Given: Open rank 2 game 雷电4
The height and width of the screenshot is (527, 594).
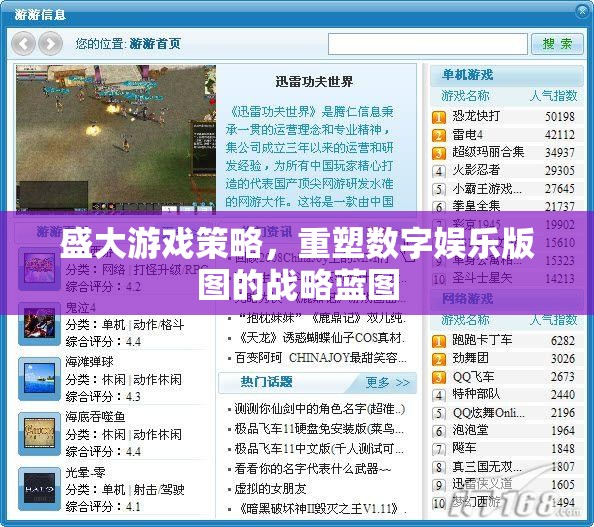Looking at the screenshot, I should [x=467, y=134].
